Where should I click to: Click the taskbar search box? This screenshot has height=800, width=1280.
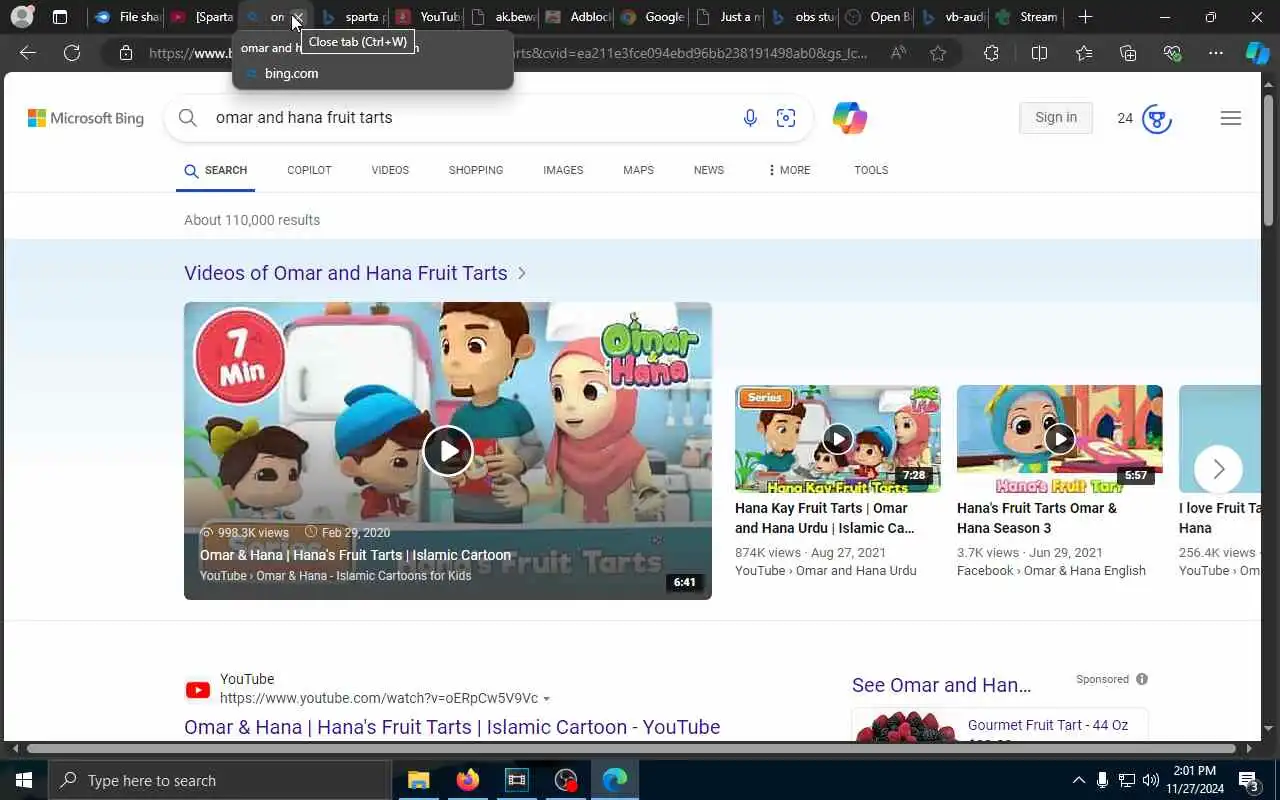point(219,780)
